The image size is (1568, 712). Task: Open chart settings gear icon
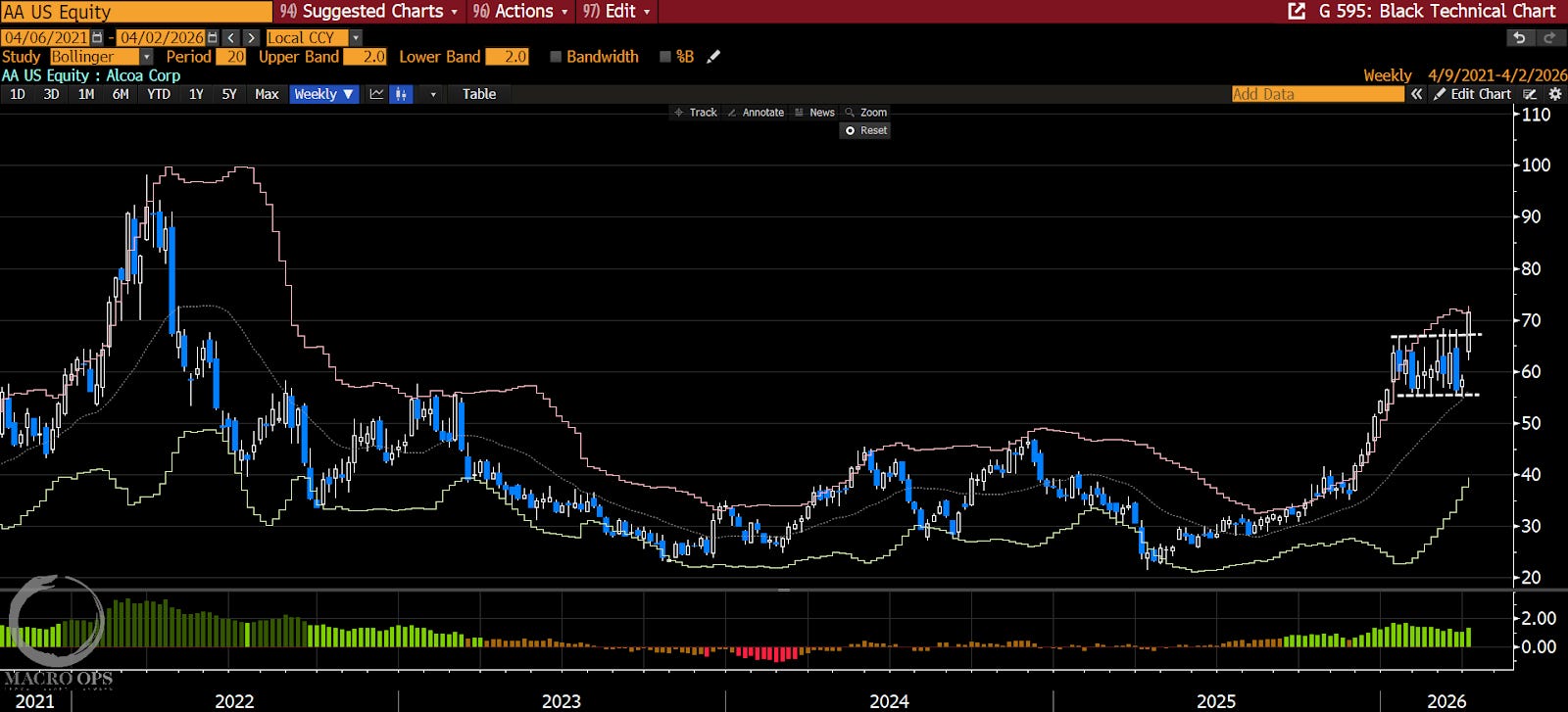(x=1554, y=94)
